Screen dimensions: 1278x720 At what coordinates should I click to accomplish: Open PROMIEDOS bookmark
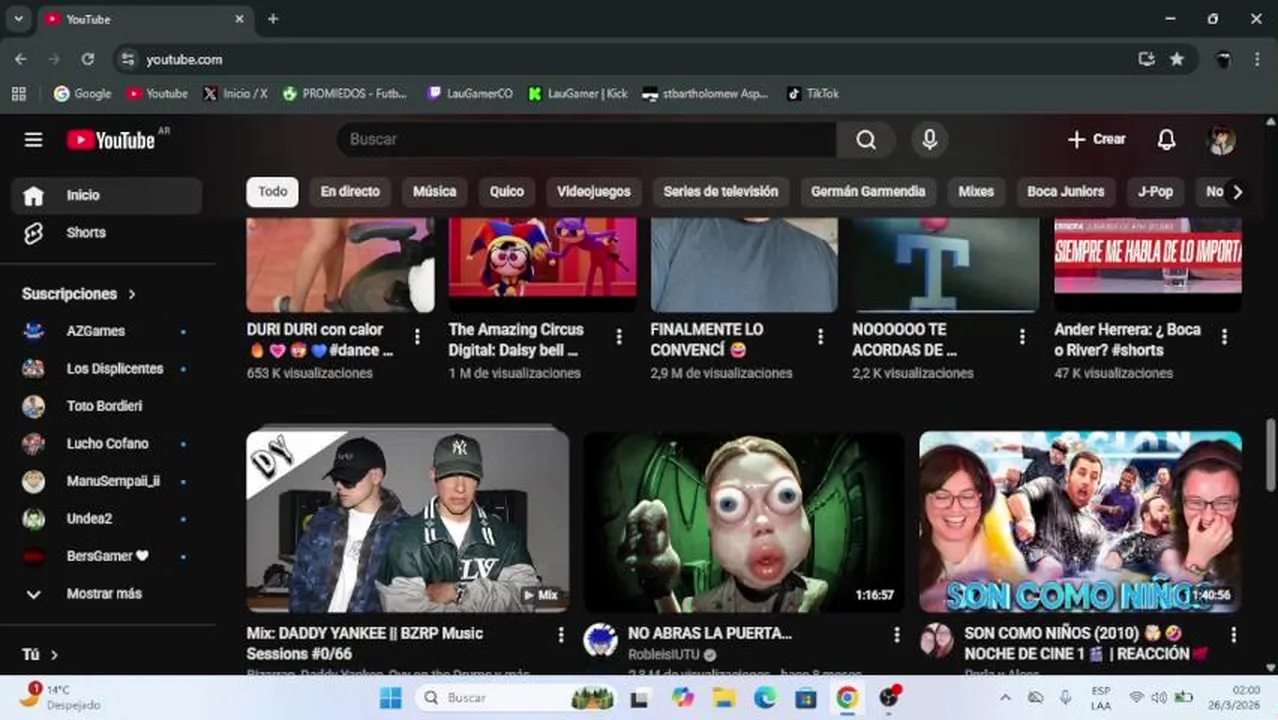(346, 94)
